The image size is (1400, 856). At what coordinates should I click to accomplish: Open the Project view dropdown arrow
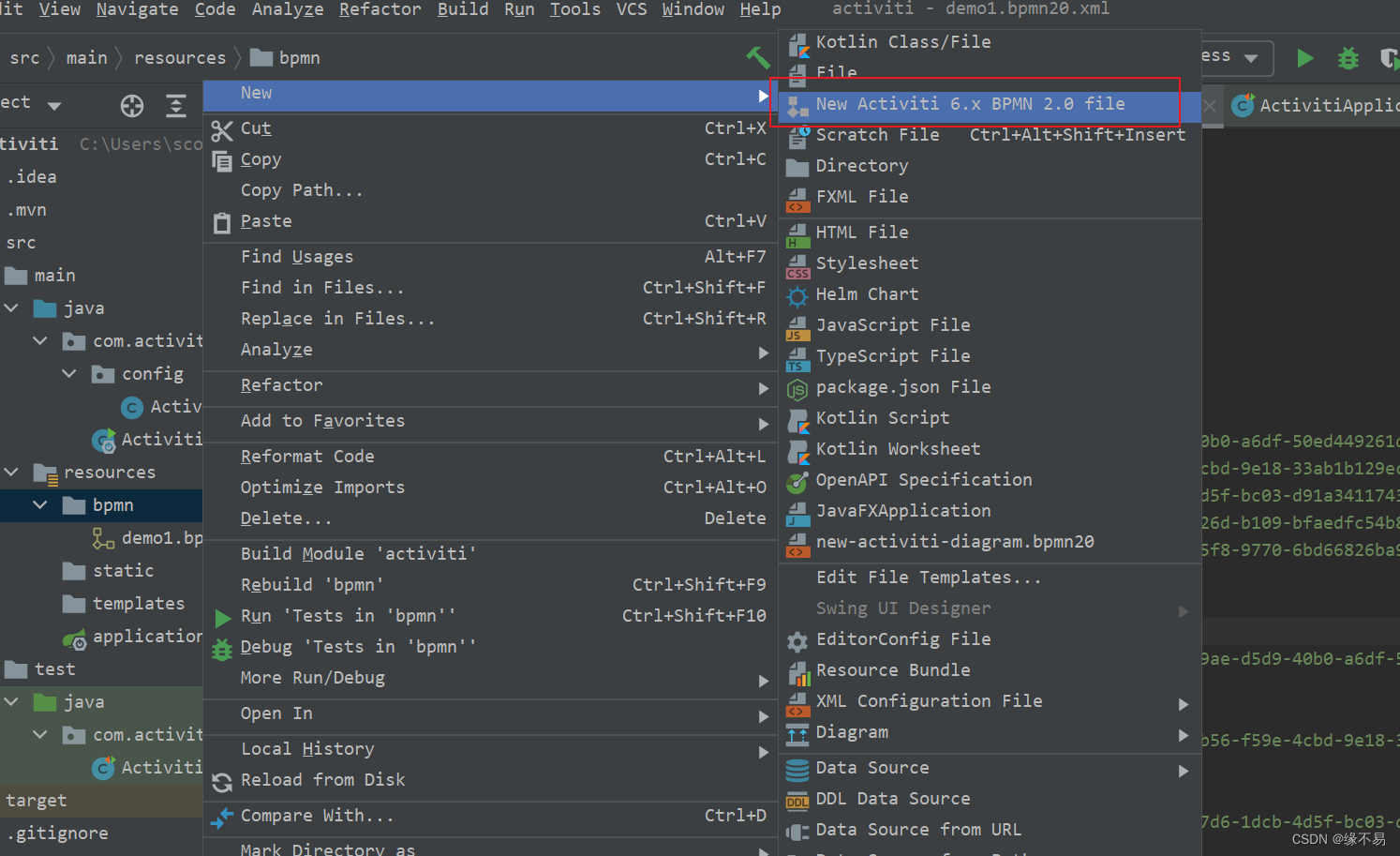tap(54, 106)
